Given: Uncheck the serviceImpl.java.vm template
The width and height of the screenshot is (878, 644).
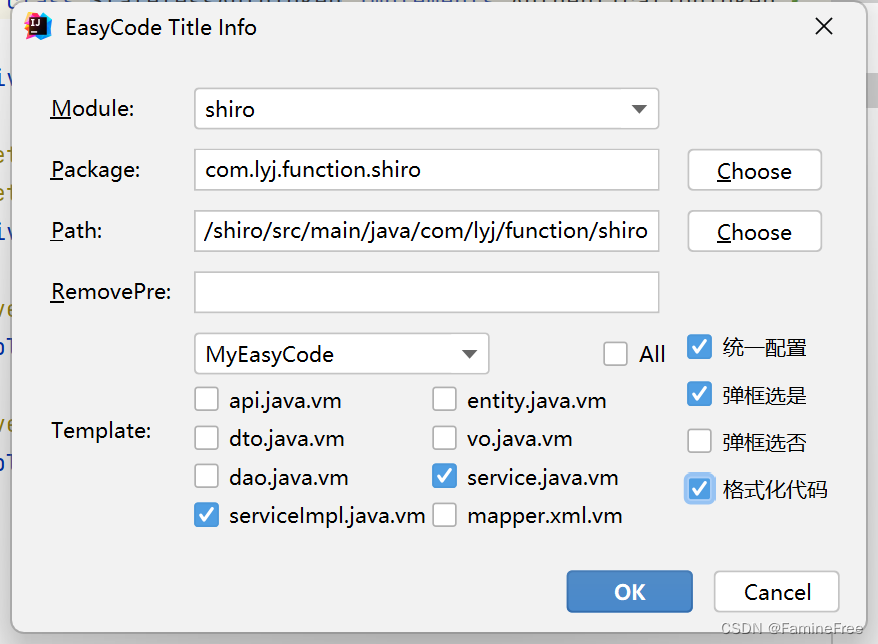Looking at the screenshot, I should click(207, 515).
